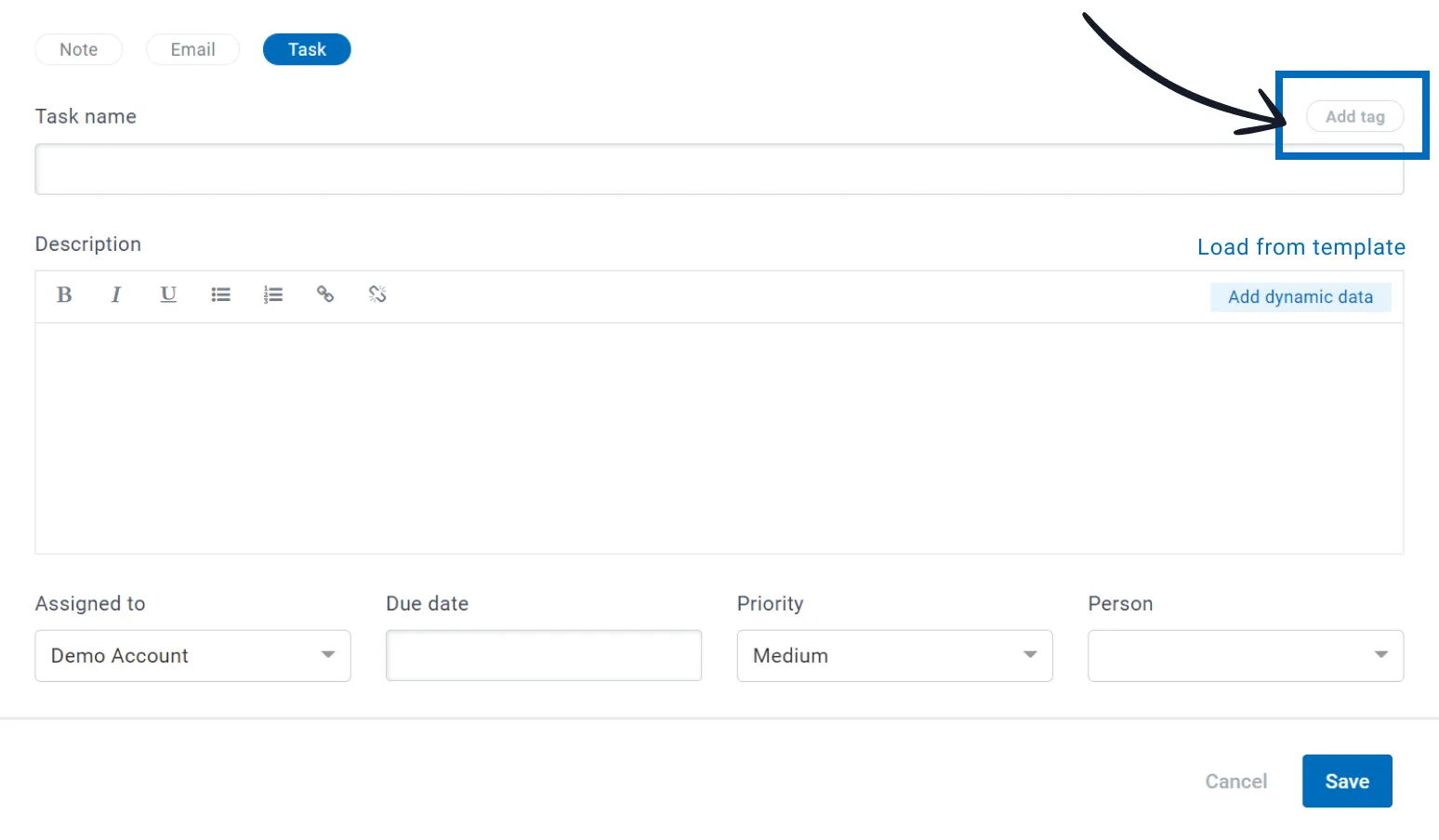This screenshot has height=840, width=1439.
Task: Switch to the Note tab
Action: coord(79,49)
